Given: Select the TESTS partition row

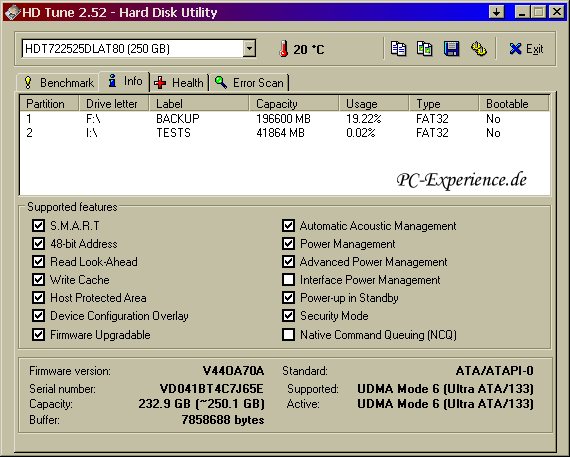Looking at the screenshot, I should [x=284, y=133].
